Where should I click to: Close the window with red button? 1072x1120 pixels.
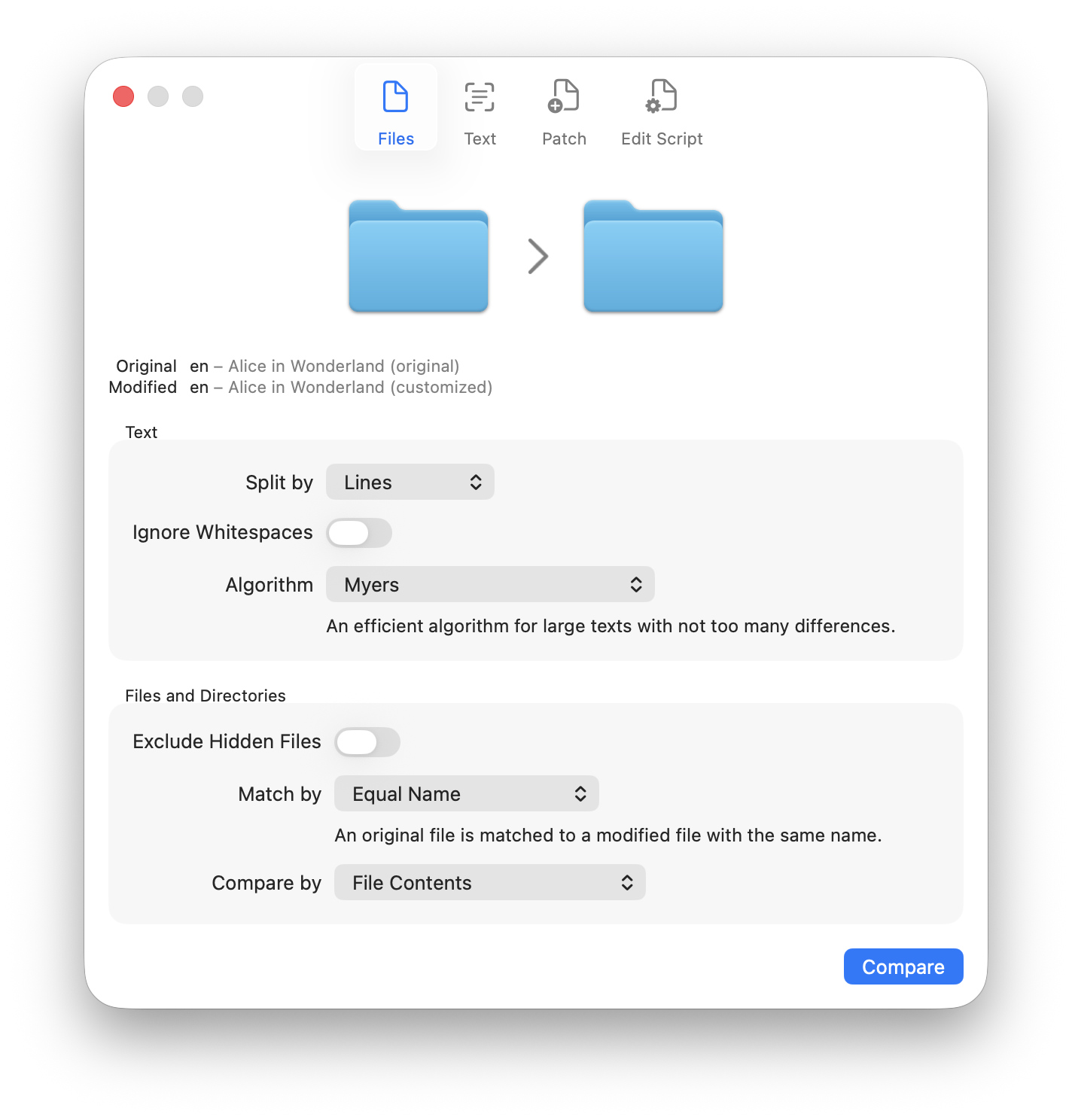[123, 96]
